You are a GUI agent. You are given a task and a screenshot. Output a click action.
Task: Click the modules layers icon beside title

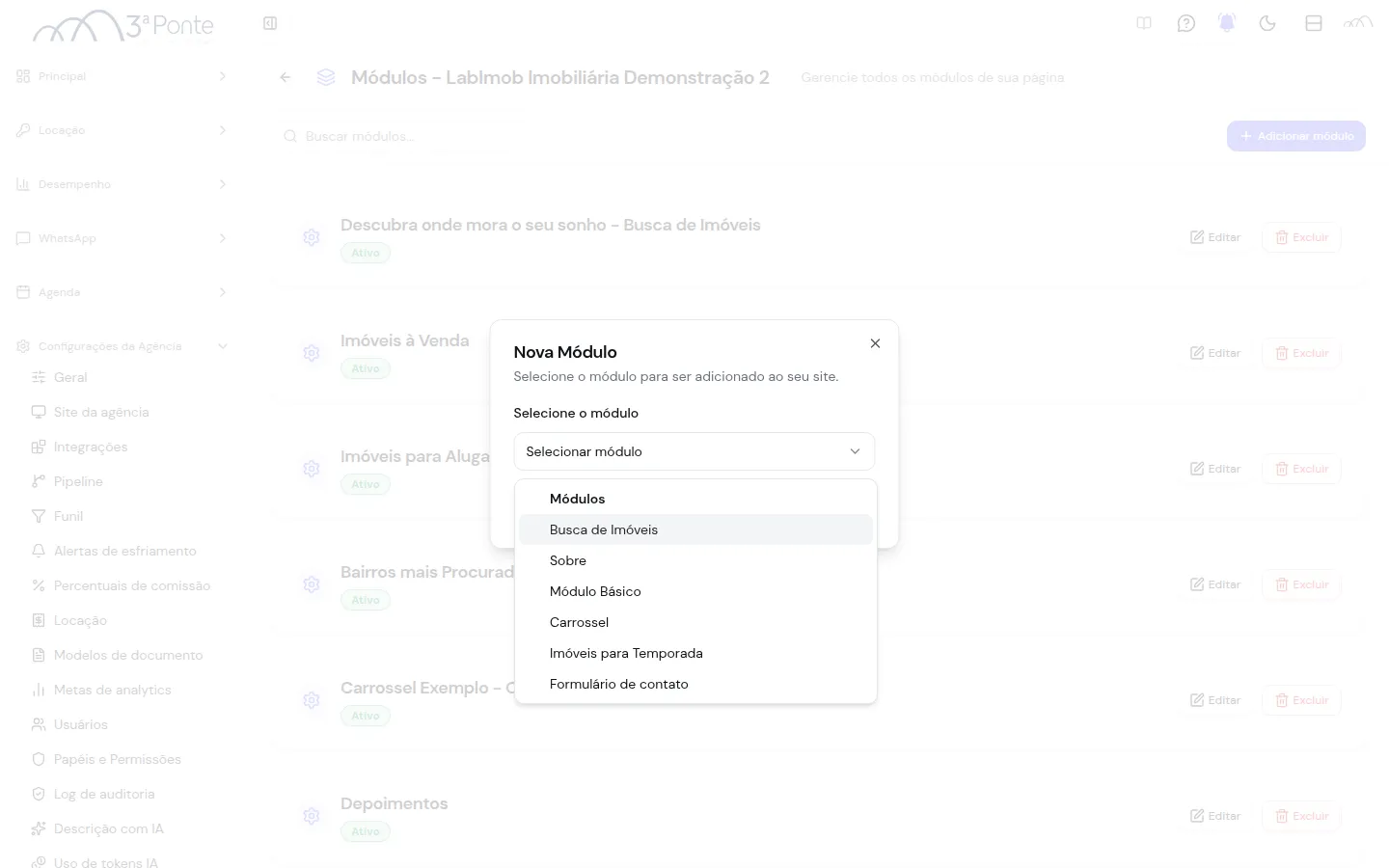[x=326, y=77]
